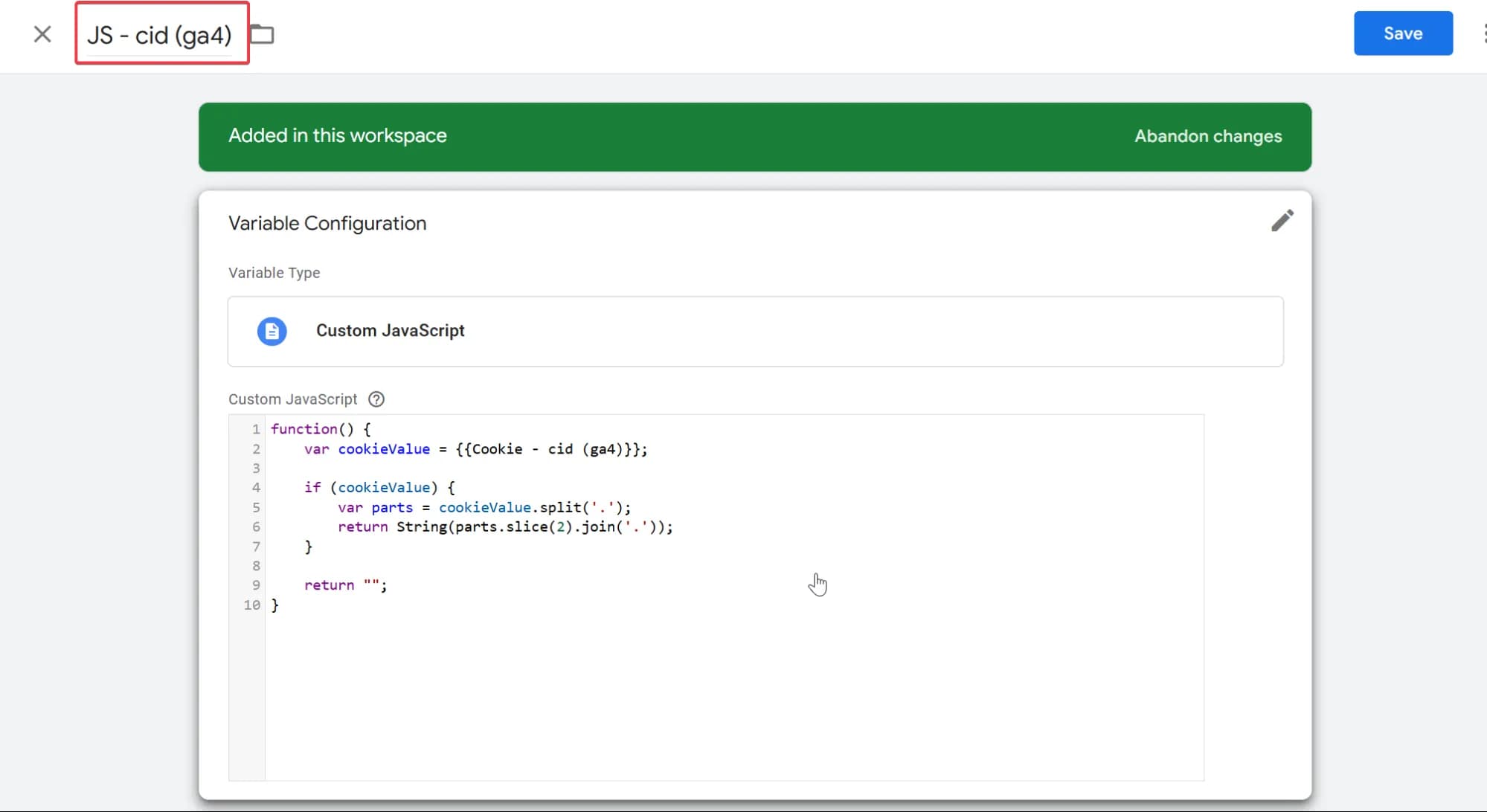
Task: Click the 'return "";' code line
Action: pos(345,585)
